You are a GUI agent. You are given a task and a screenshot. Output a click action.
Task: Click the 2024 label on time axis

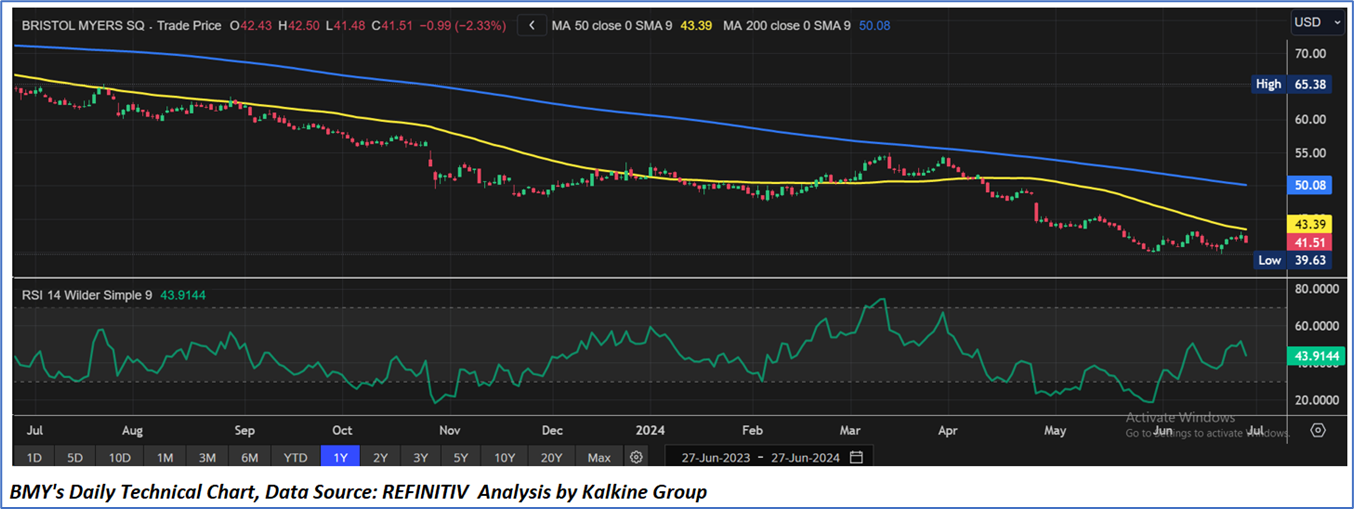pos(650,430)
